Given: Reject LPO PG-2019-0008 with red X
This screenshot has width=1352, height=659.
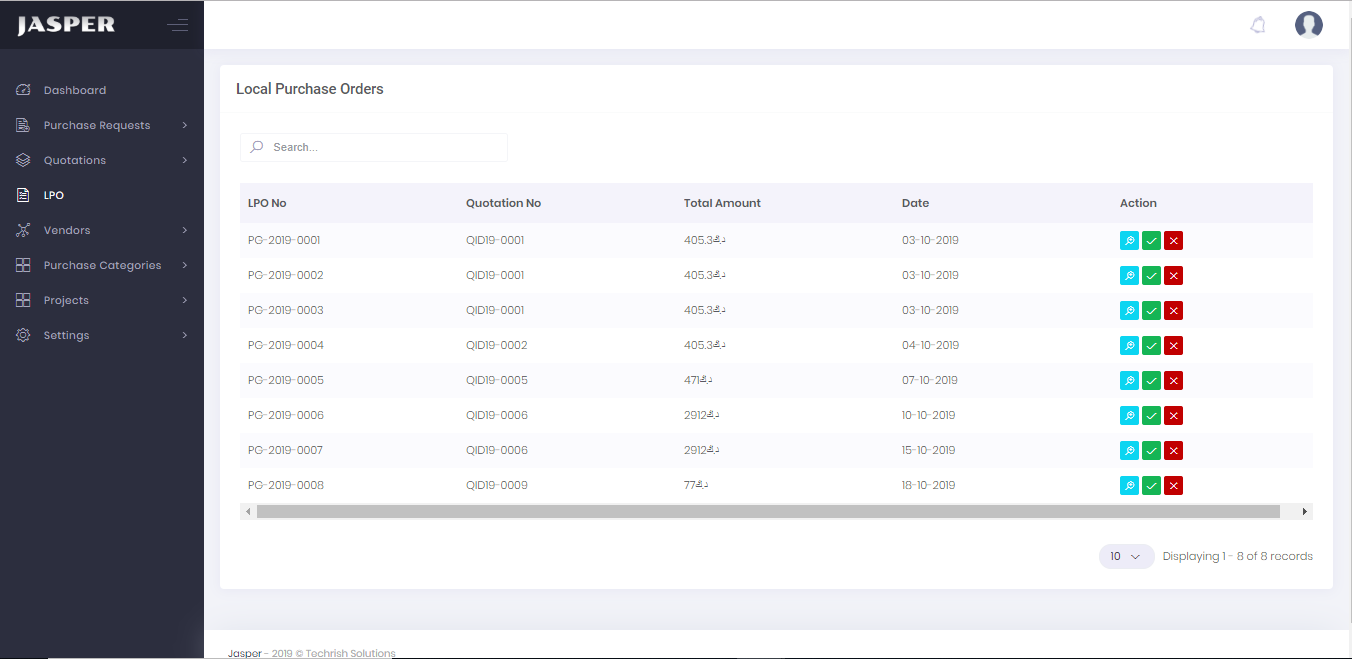Looking at the screenshot, I should (x=1174, y=485).
